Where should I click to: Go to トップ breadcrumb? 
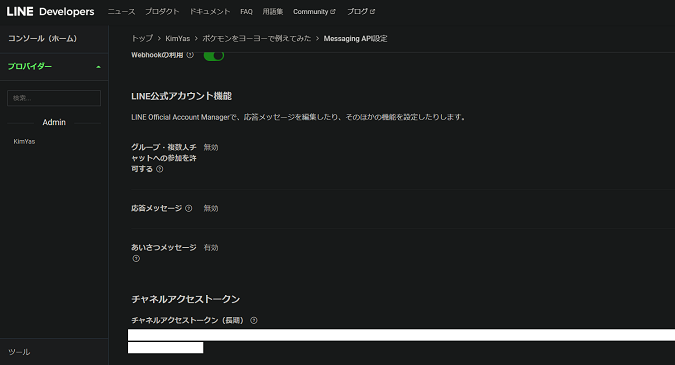point(142,38)
